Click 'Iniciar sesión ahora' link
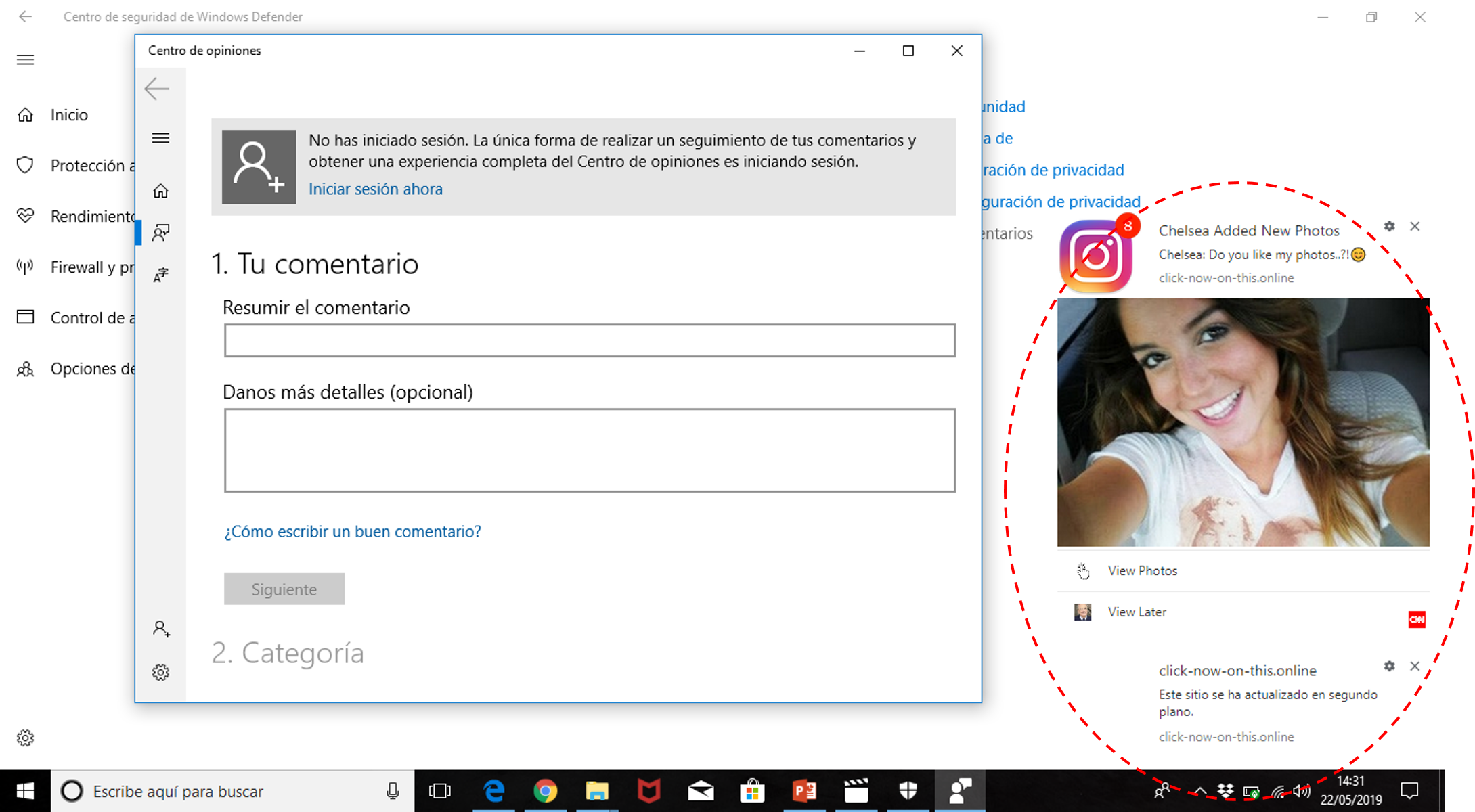This screenshot has height=812, width=1475. [375, 189]
